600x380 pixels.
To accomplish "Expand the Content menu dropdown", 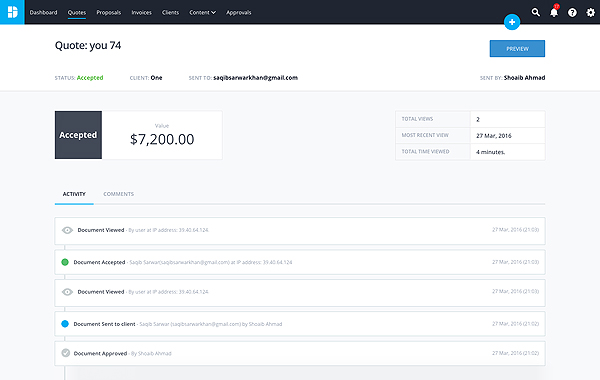I will [x=202, y=13].
